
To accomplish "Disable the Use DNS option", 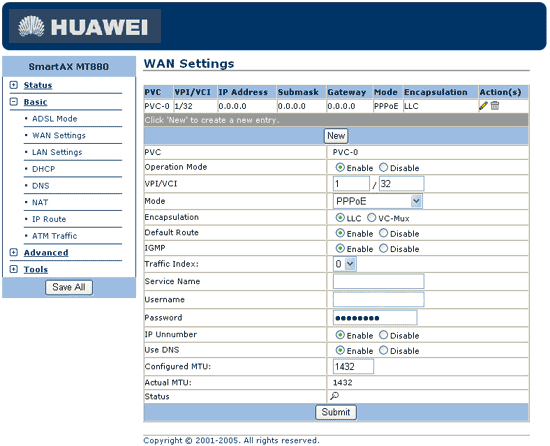I will pos(383,350).
